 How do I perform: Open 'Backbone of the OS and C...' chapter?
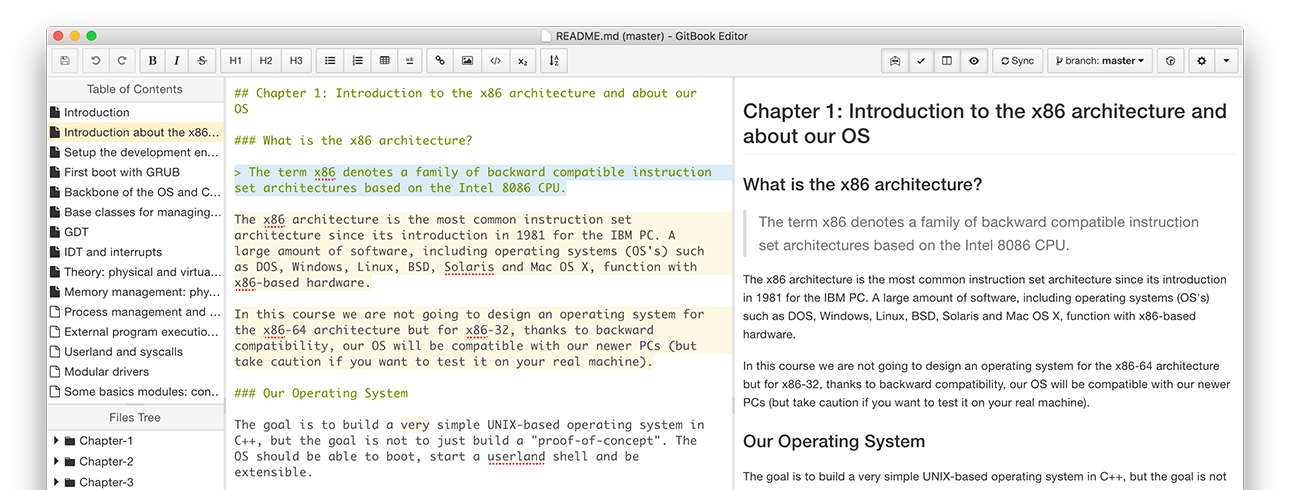[x=135, y=192]
